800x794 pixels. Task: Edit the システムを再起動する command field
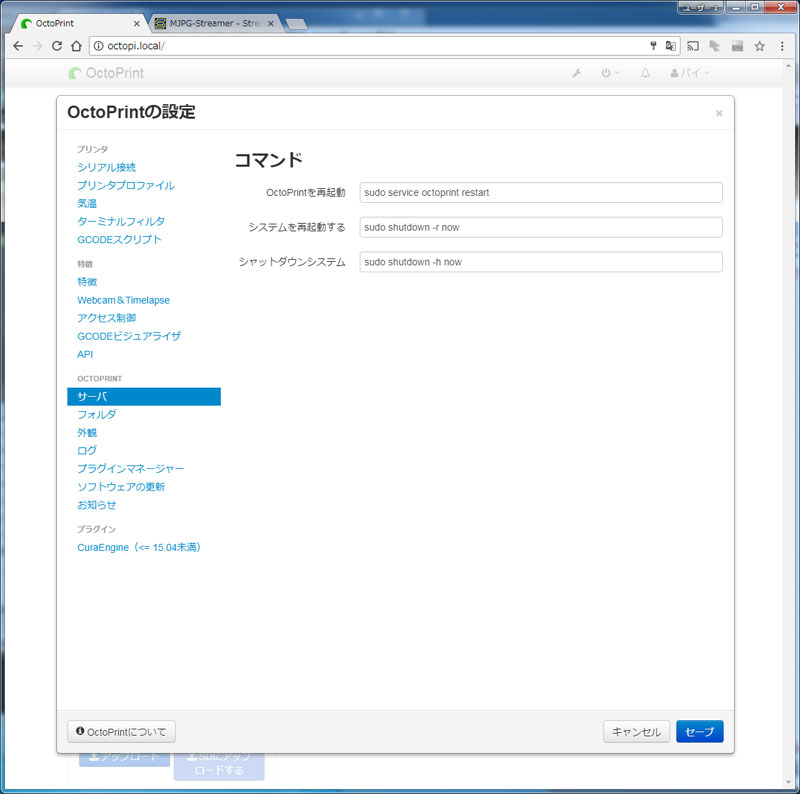(x=541, y=227)
